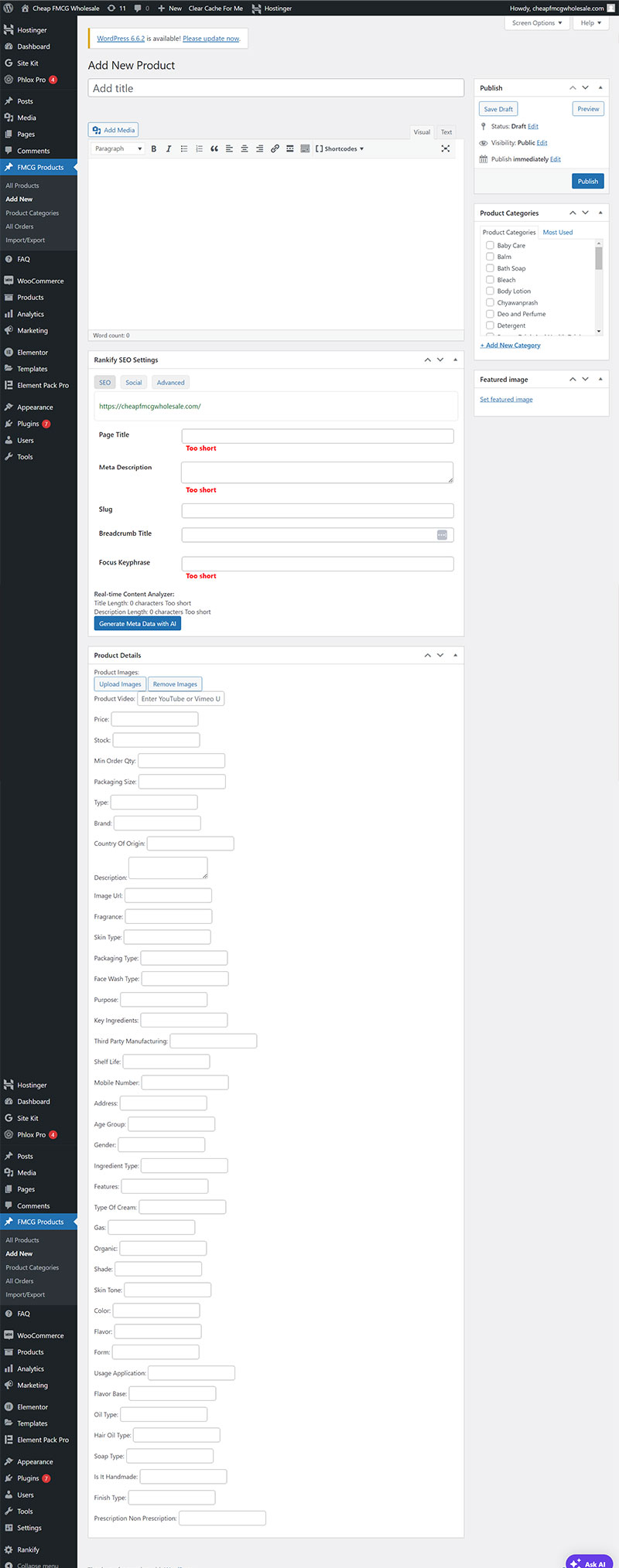Focus the Add title input field
Image resolution: width=619 pixels, height=1568 pixels.
click(x=276, y=88)
